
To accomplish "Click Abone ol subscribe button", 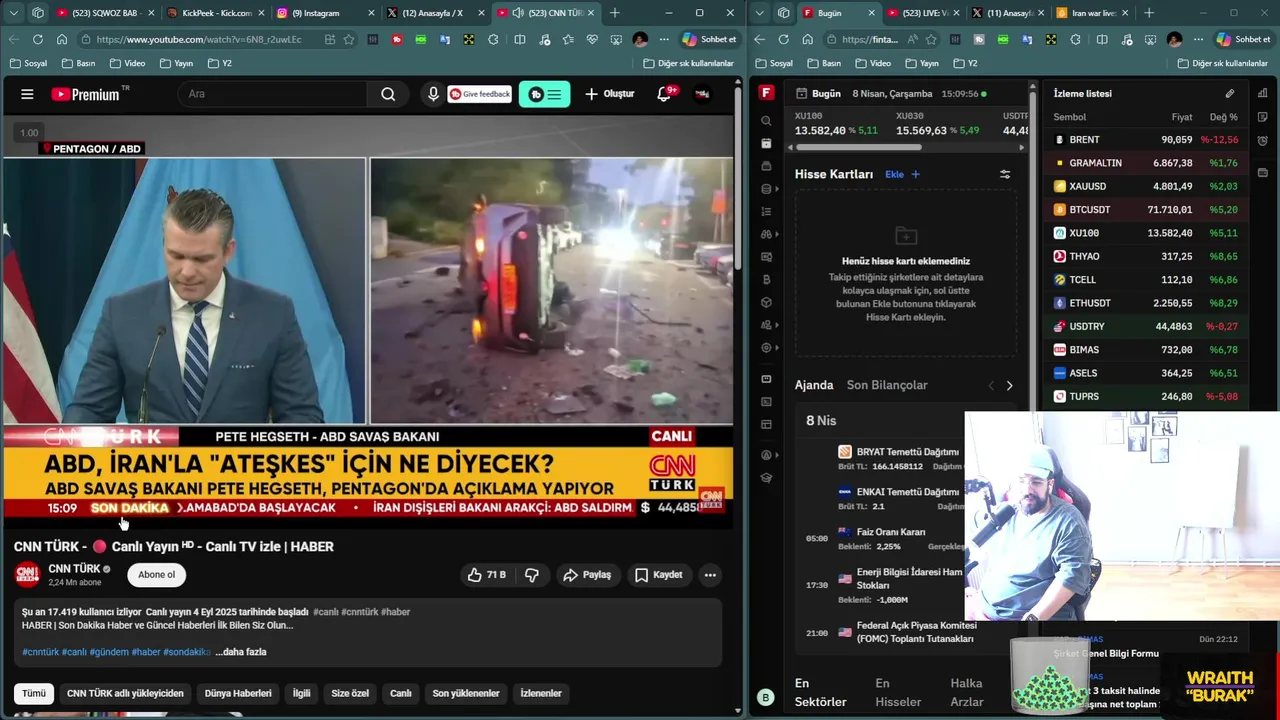I will coord(156,575).
